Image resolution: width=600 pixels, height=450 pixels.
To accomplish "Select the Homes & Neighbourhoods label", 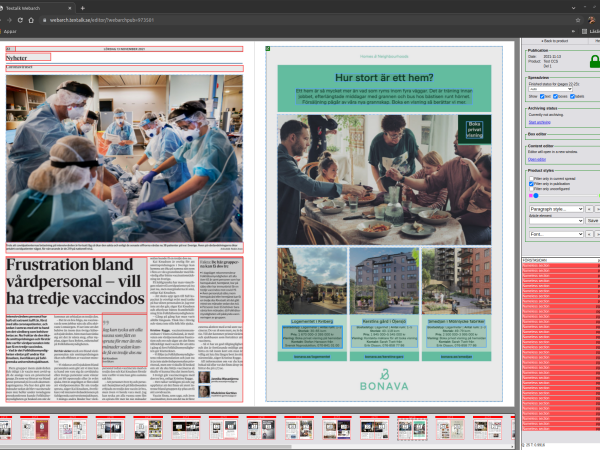I will click(x=384, y=56).
